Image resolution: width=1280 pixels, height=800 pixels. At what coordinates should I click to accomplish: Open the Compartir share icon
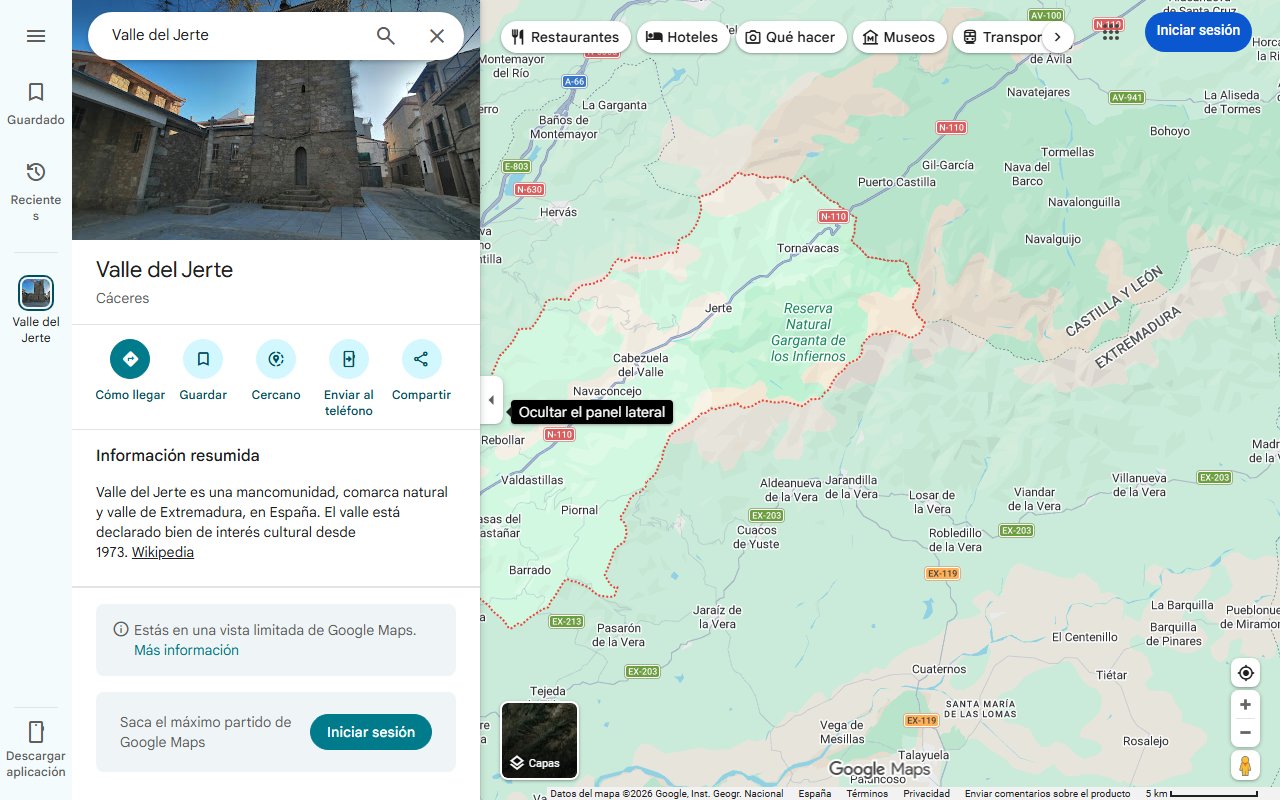[x=421, y=358]
